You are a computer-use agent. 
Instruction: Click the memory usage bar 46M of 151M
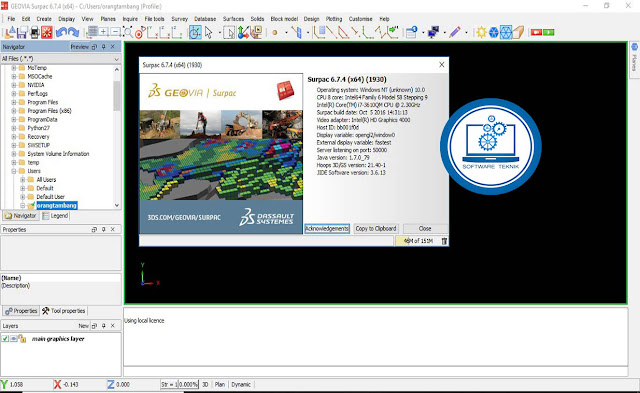pyautogui.click(x=418, y=241)
